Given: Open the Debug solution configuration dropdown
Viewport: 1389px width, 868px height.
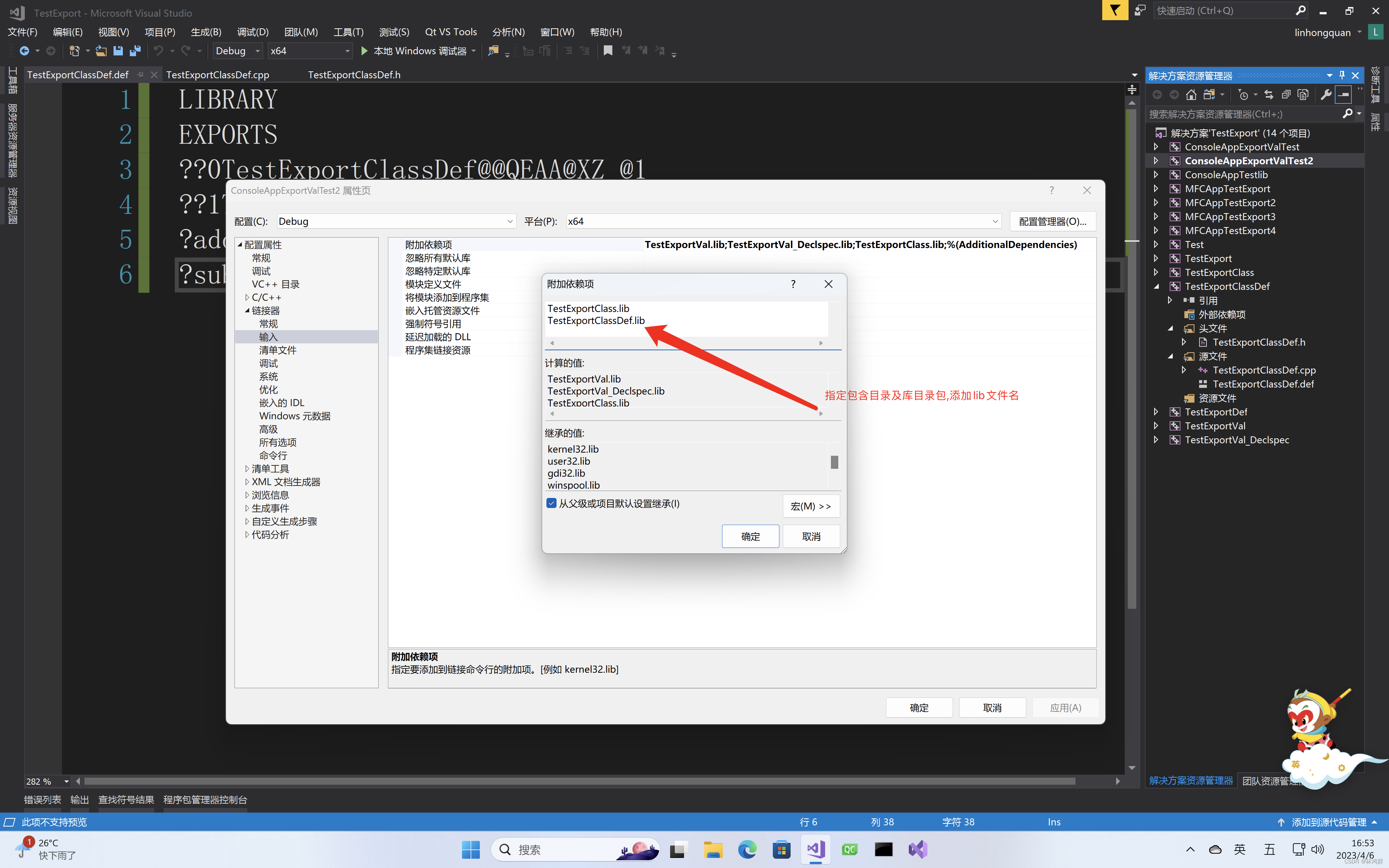Looking at the screenshot, I should click(238, 51).
